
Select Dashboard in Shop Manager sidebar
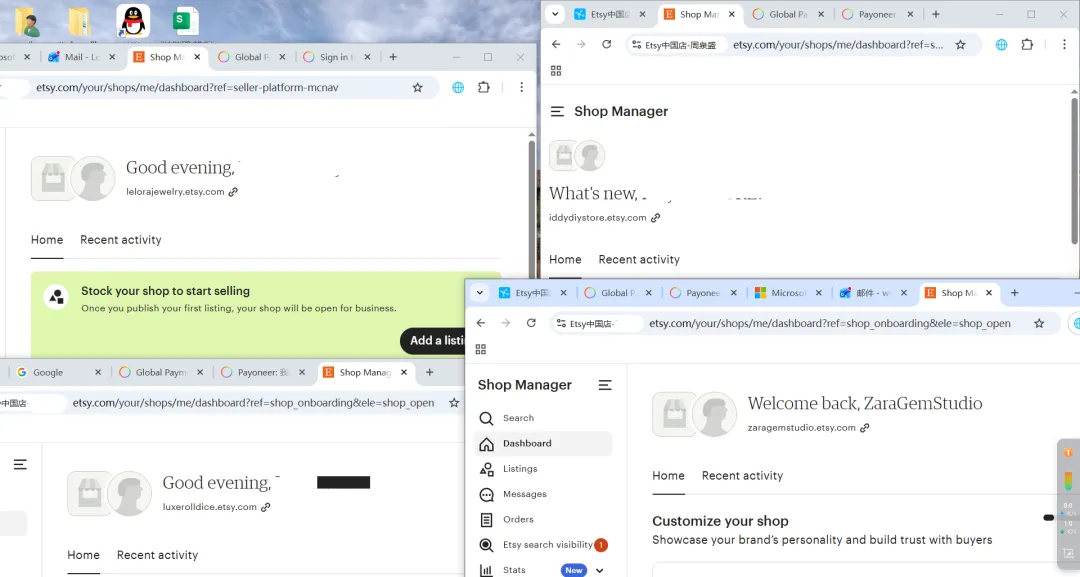pos(543,443)
